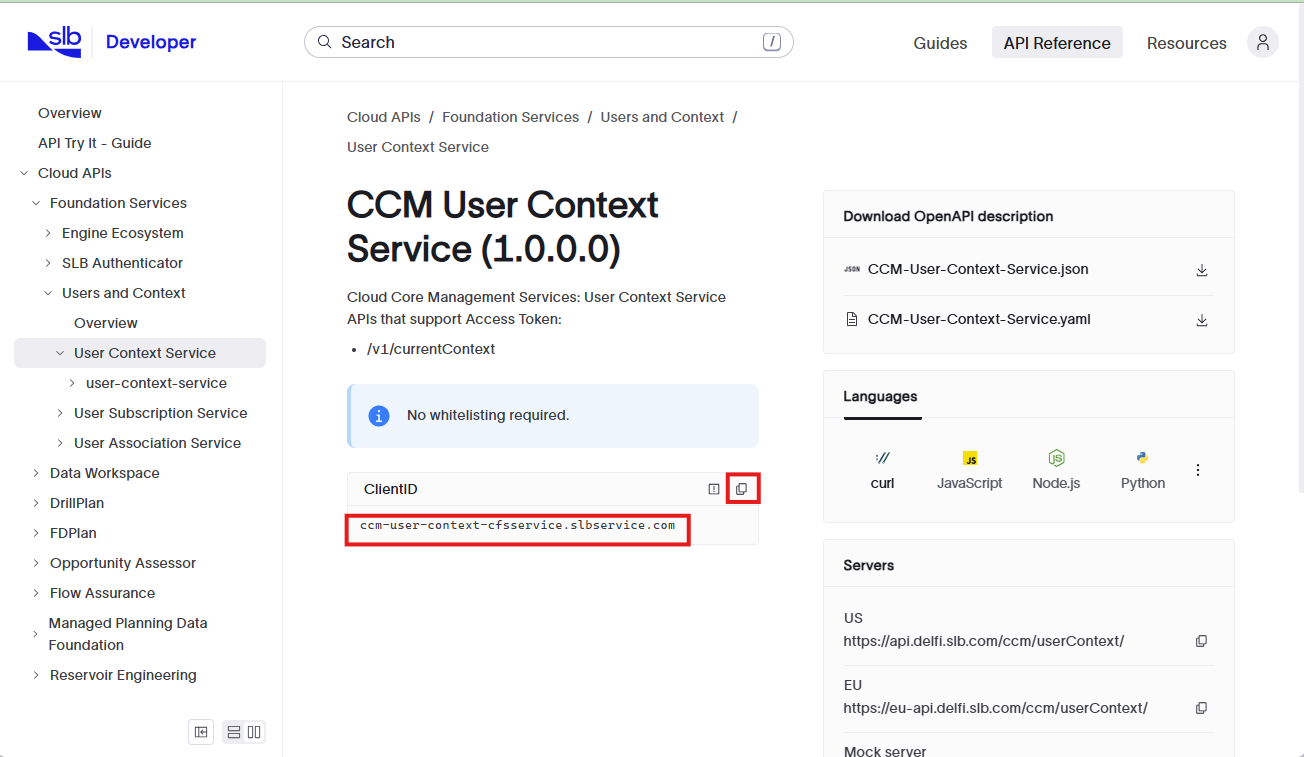This screenshot has width=1304, height=757.
Task: Click the info icon in whitelisting notice
Action: point(379,415)
